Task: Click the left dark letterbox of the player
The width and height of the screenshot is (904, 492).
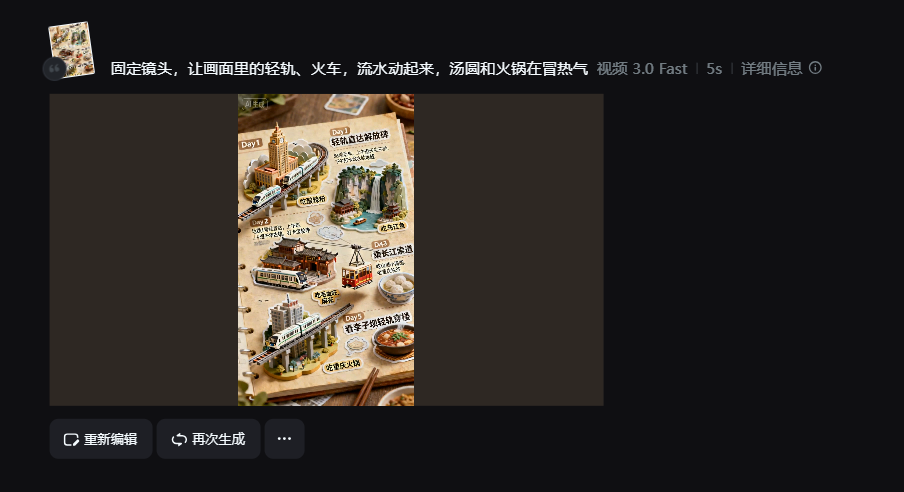Action: [144, 250]
